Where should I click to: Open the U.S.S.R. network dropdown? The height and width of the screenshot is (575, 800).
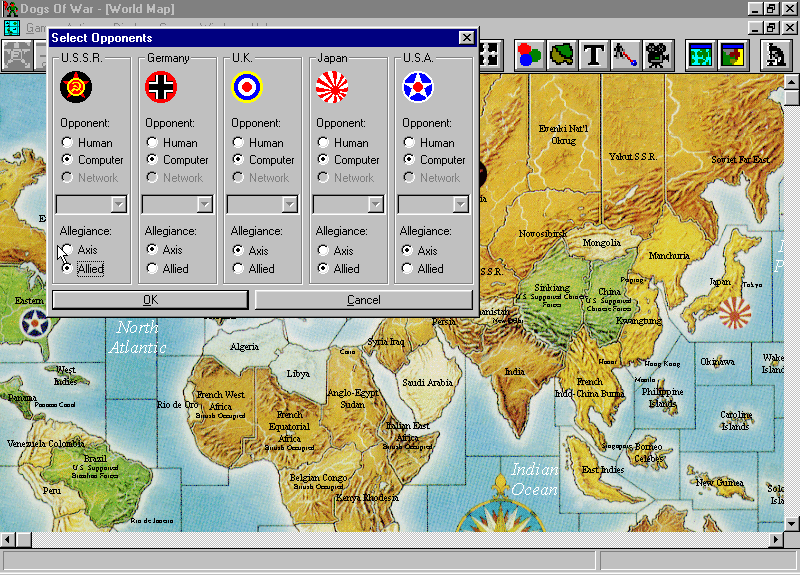point(118,205)
